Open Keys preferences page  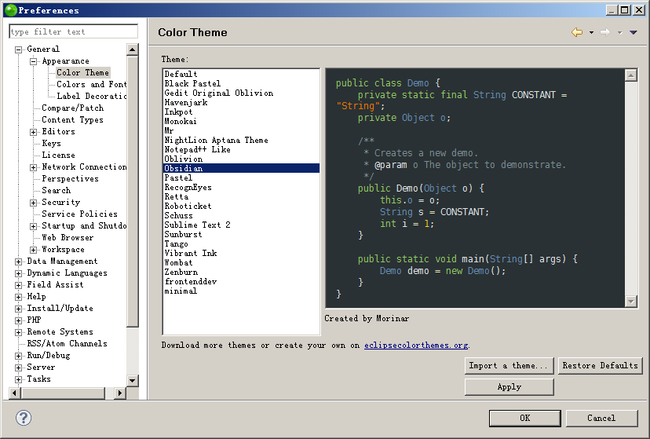click(51, 143)
